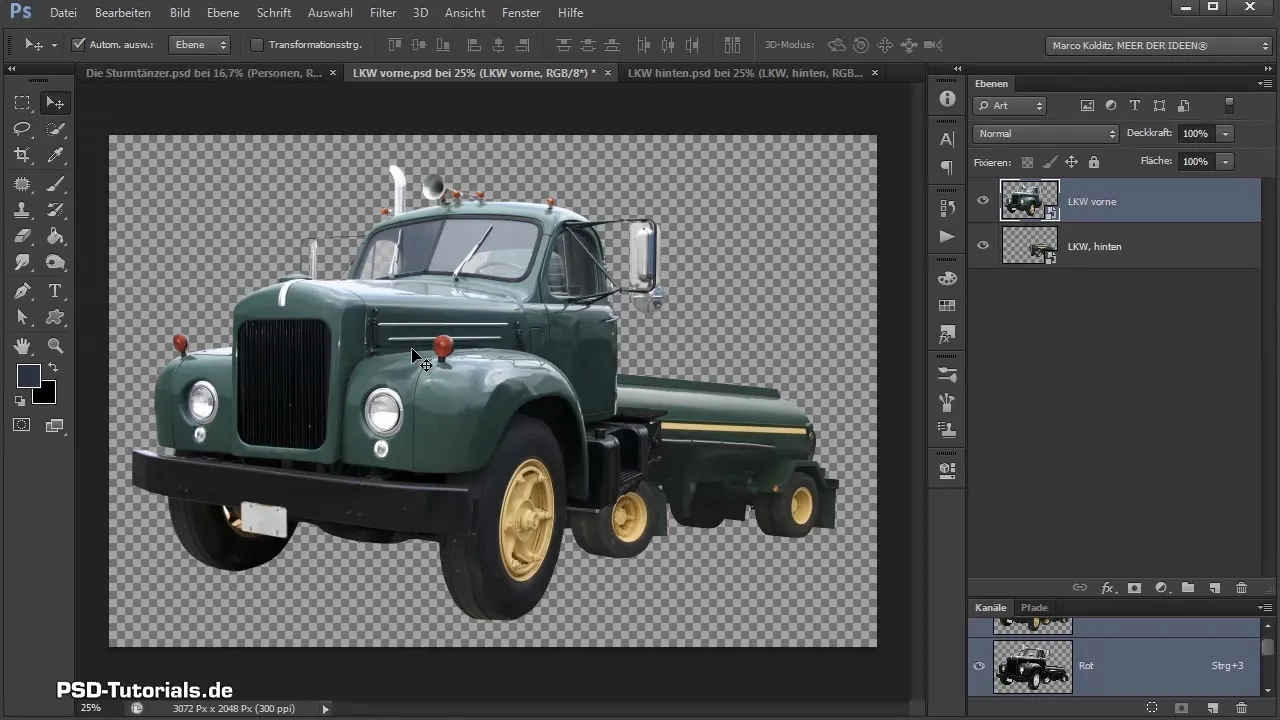
Task: Click the zoom percentage field 25%
Action: point(91,708)
